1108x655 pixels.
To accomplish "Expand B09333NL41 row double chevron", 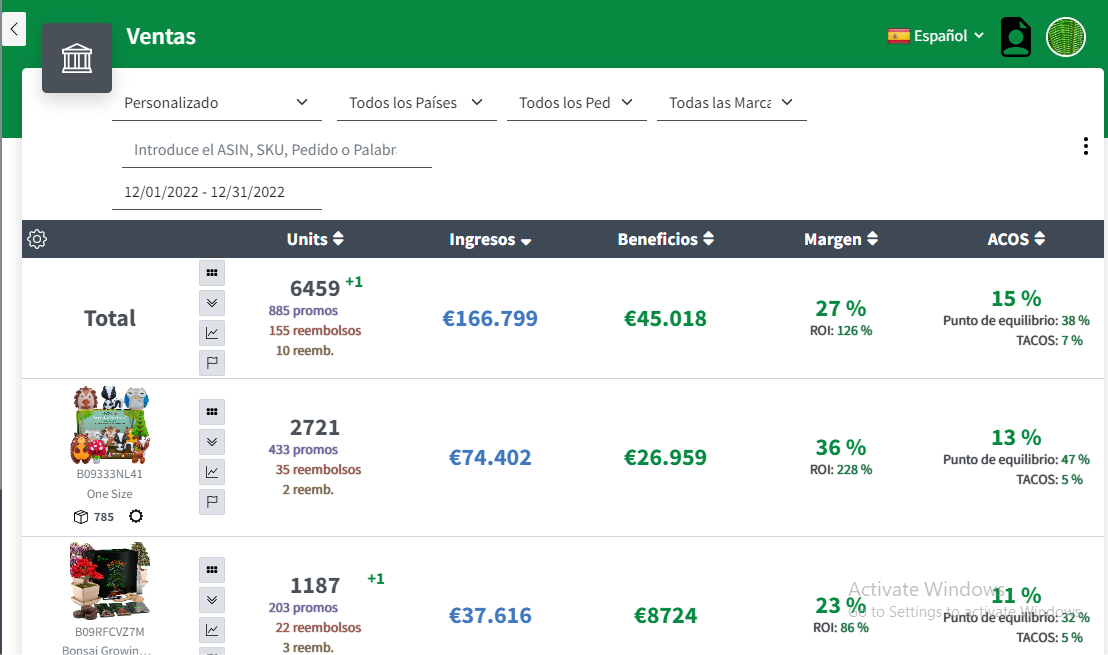I will 212,442.
